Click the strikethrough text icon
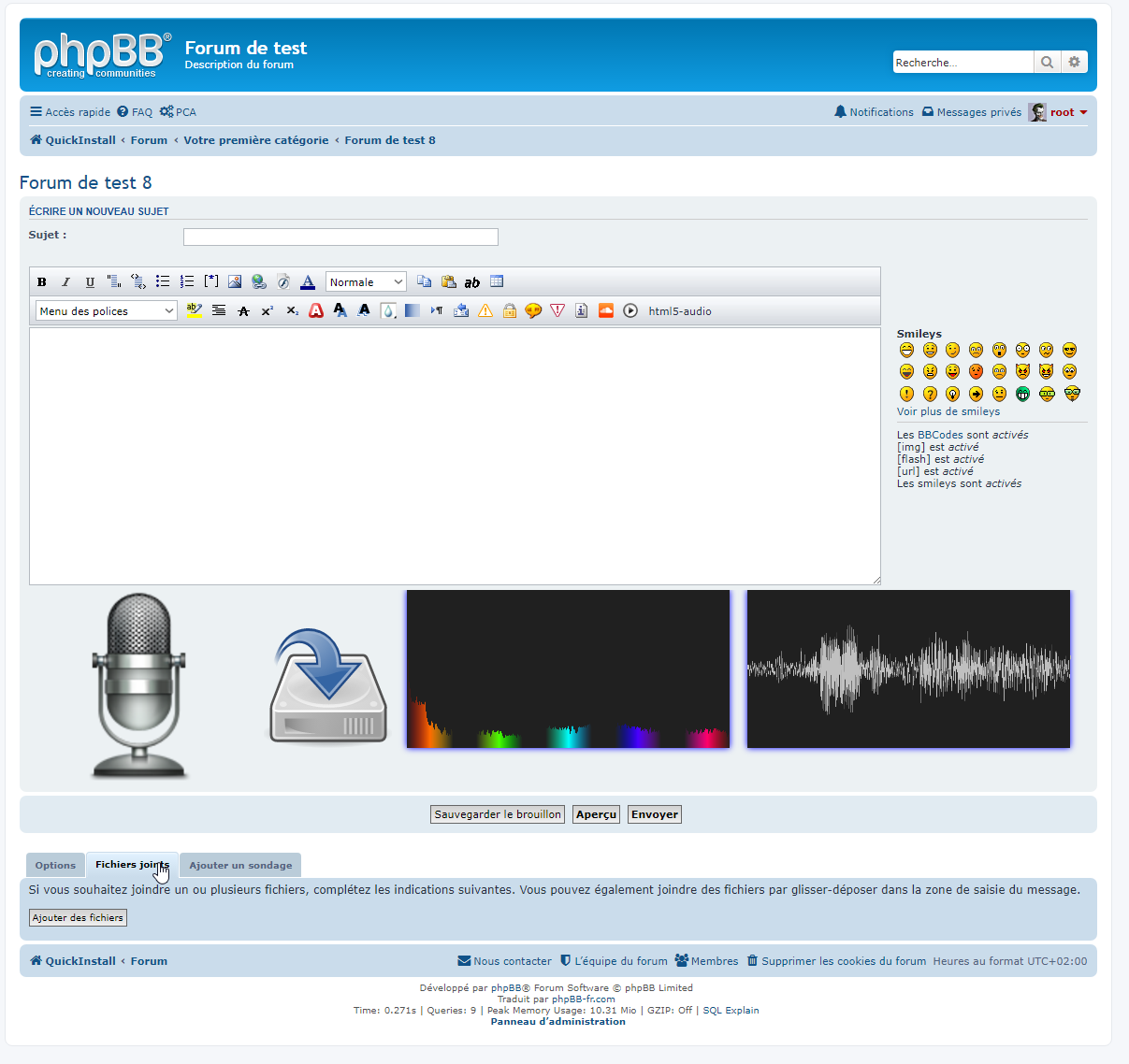The image size is (1129, 1064). (x=243, y=311)
